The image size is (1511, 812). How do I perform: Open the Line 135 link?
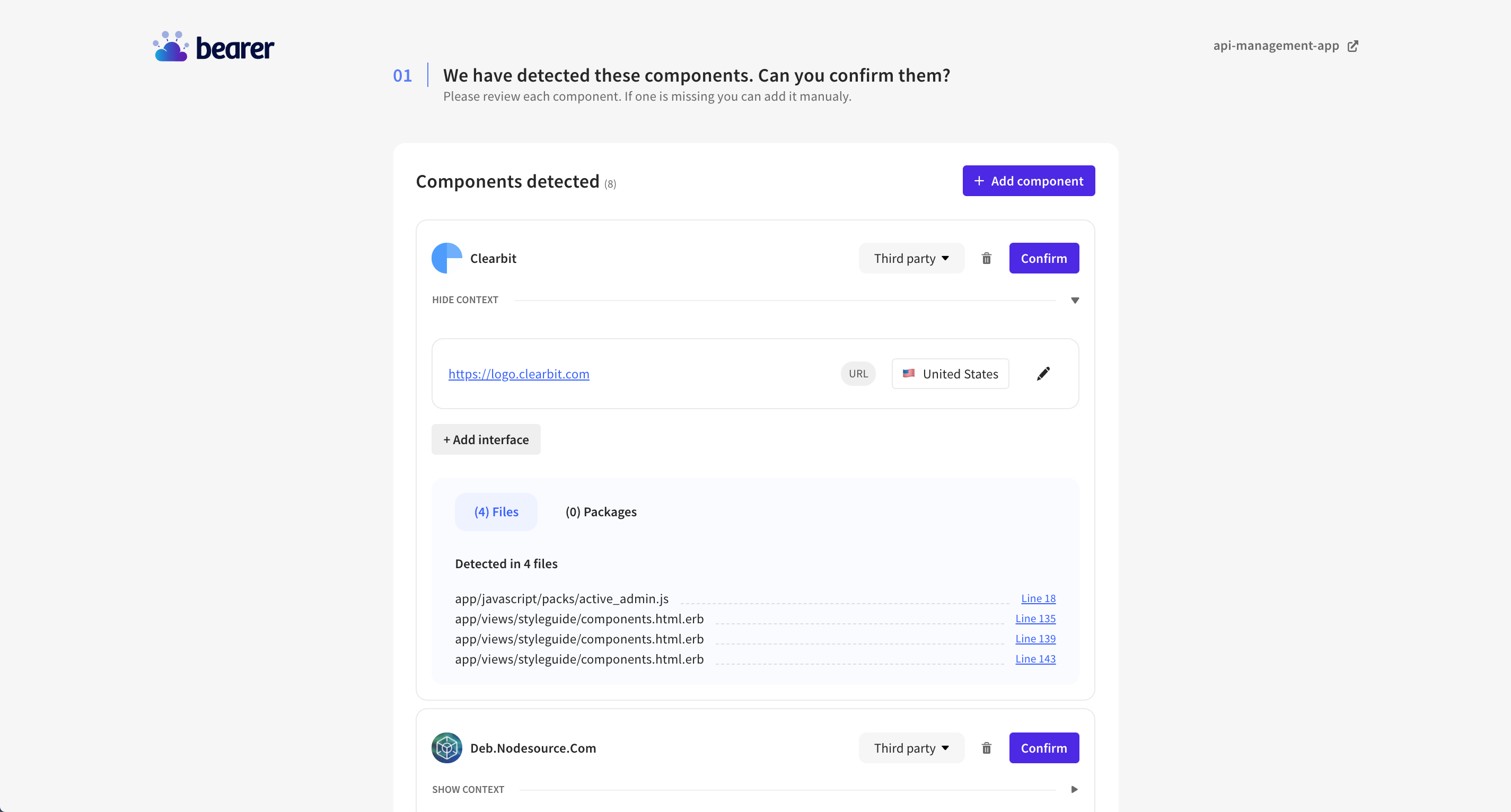tap(1035, 618)
